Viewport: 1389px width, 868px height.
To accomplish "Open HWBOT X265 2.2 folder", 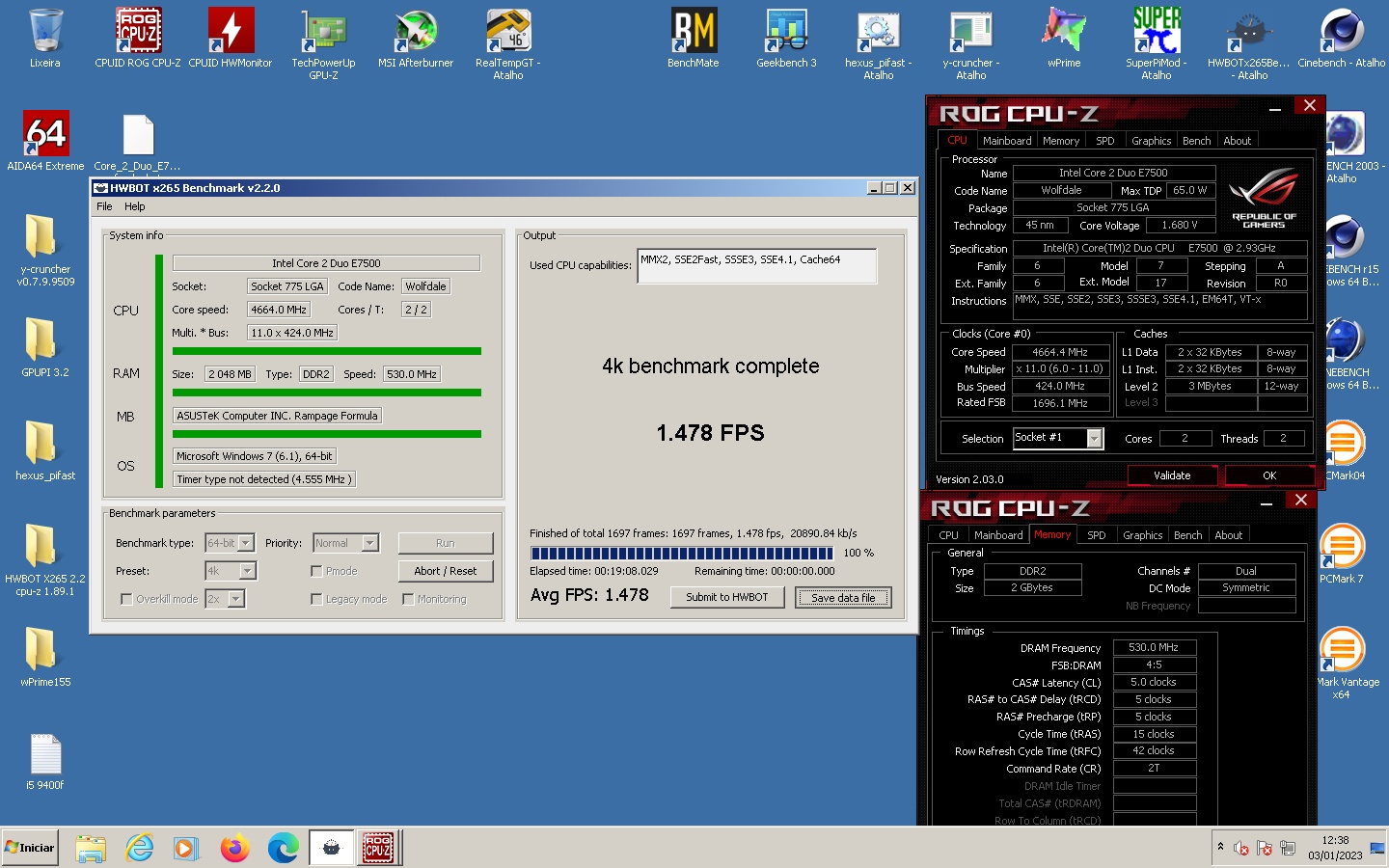I will (x=45, y=559).
